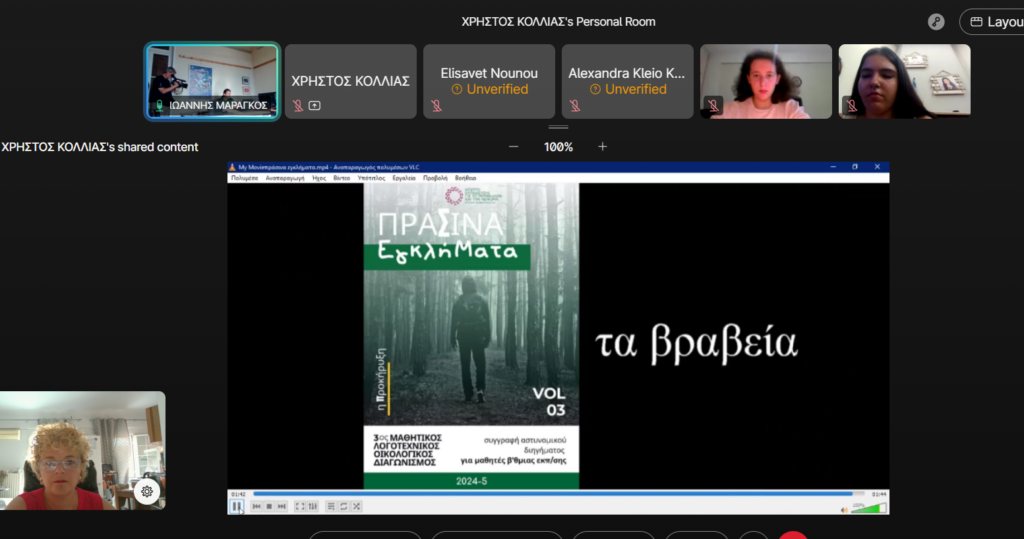Pause the VLC video playback
Viewport: 1024px width, 539px height.
tap(237, 507)
